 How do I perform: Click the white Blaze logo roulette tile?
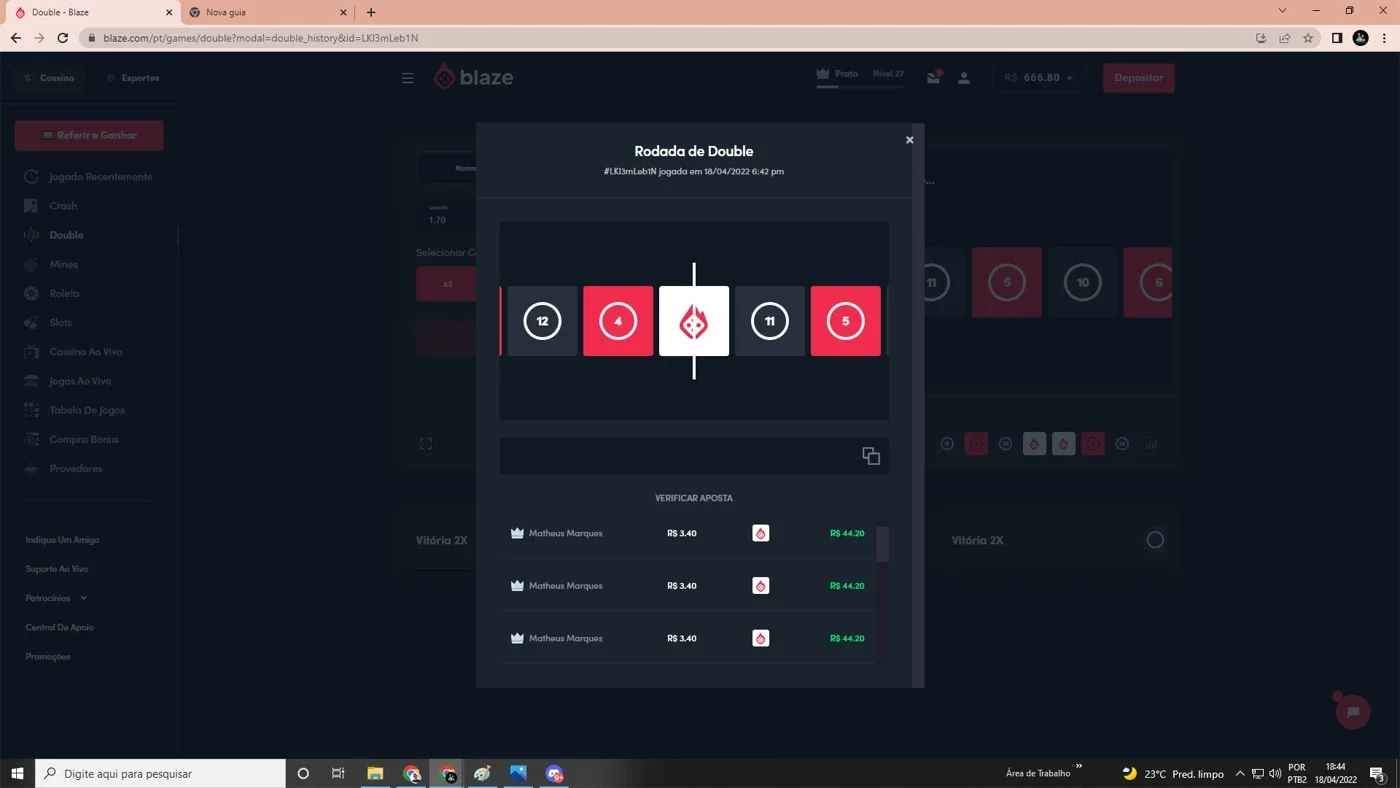click(694, 321)
